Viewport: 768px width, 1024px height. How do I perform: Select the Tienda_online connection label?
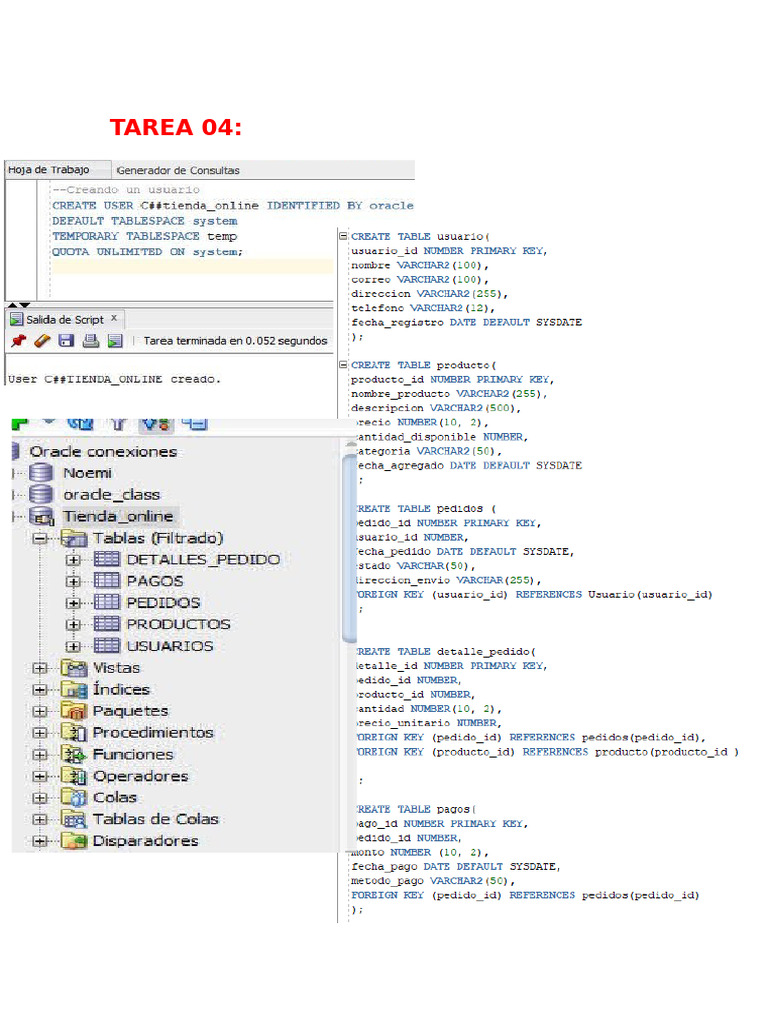pyautogui.click(x=118, y=517)
